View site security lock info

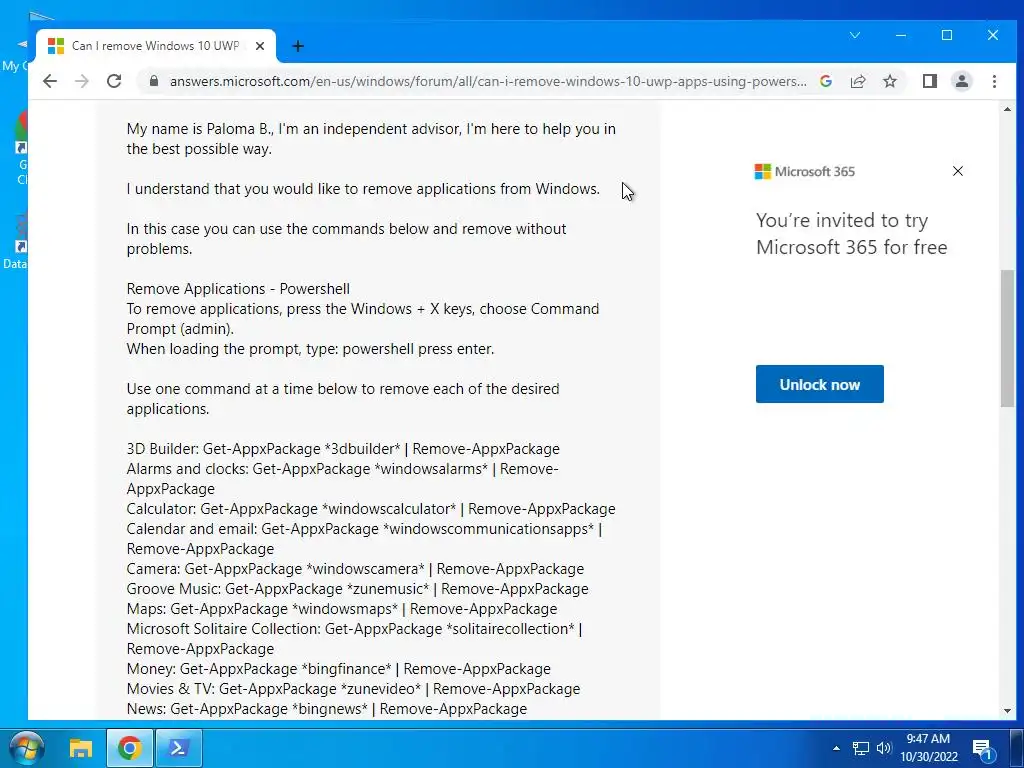coord(153,81)
